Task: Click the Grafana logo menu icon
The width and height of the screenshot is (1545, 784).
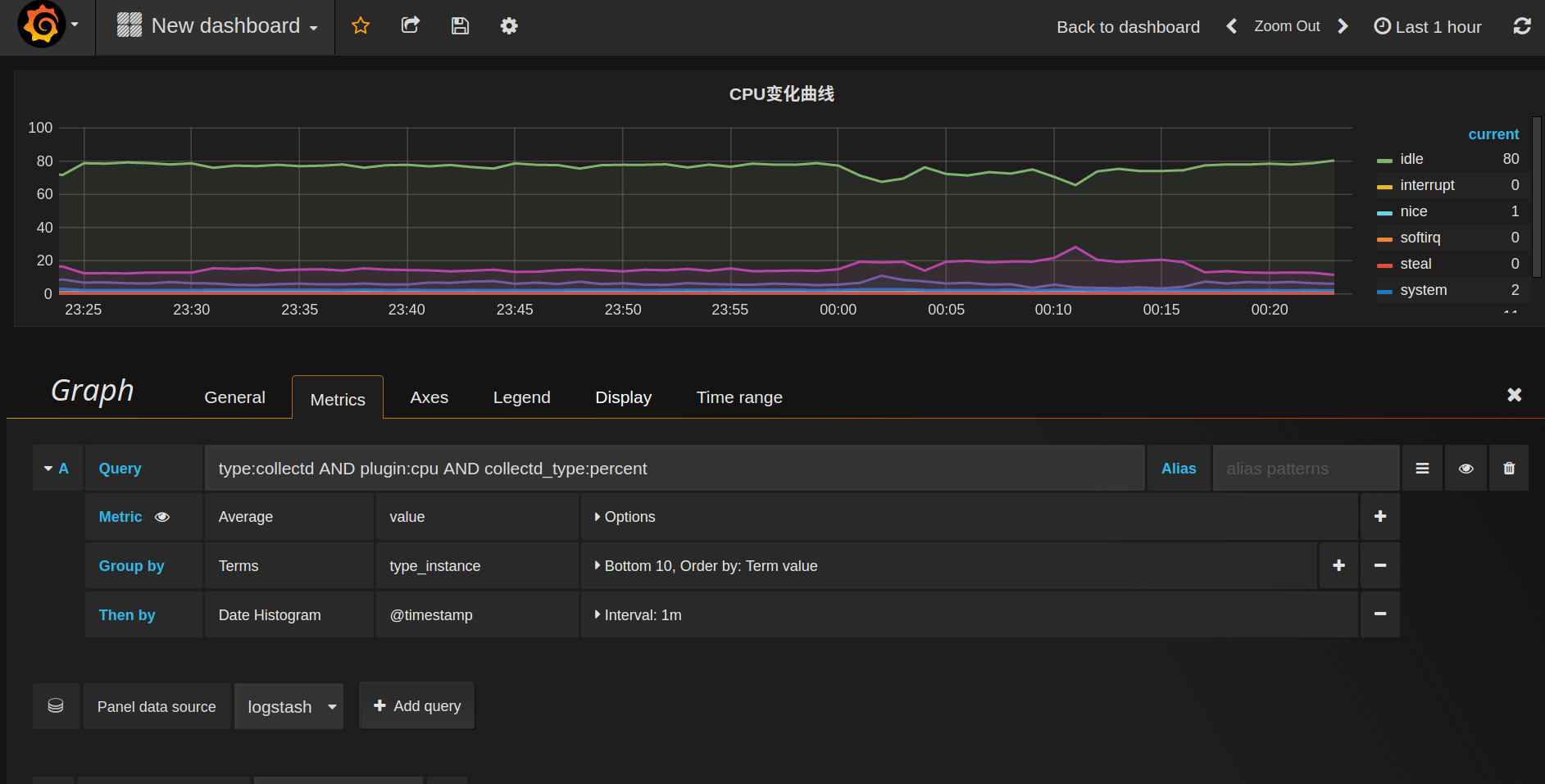Action: (x=42, y=25)
